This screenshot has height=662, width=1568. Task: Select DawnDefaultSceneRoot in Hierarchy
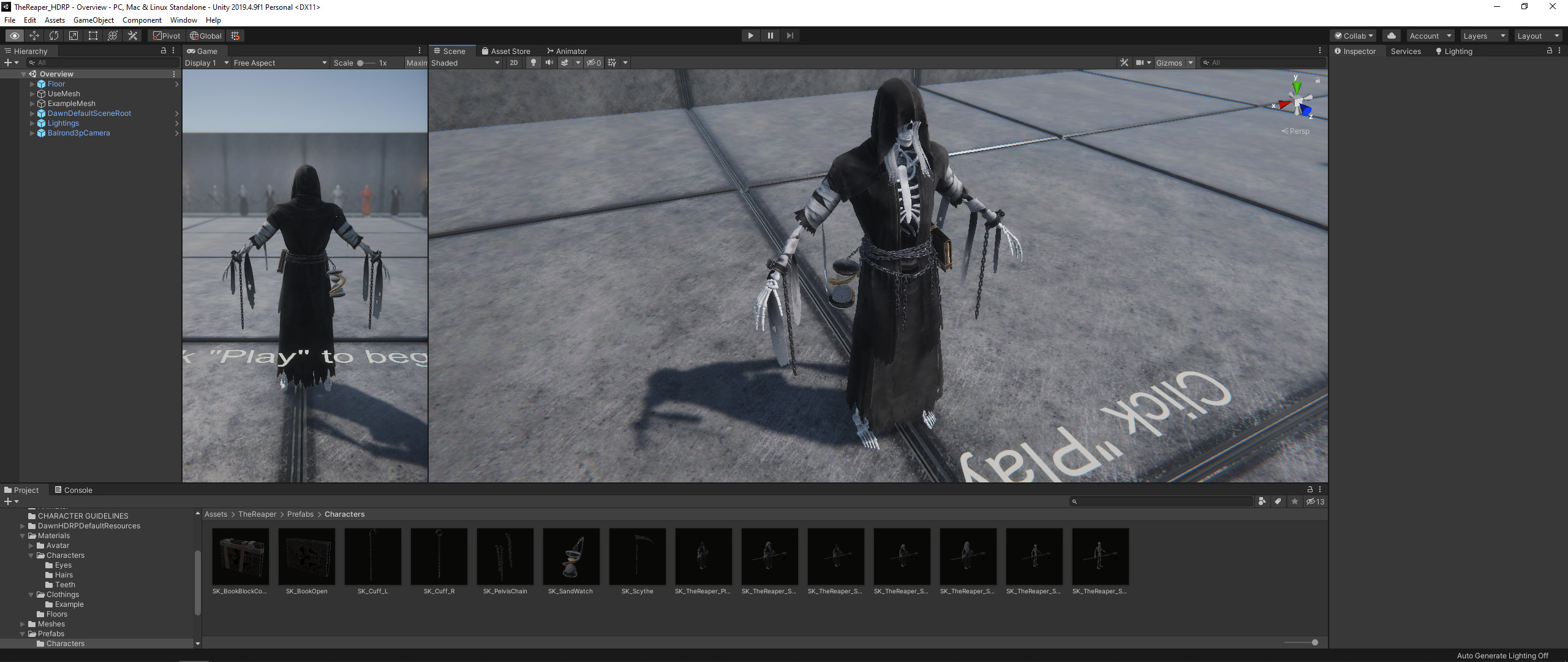tap(89, 113)
